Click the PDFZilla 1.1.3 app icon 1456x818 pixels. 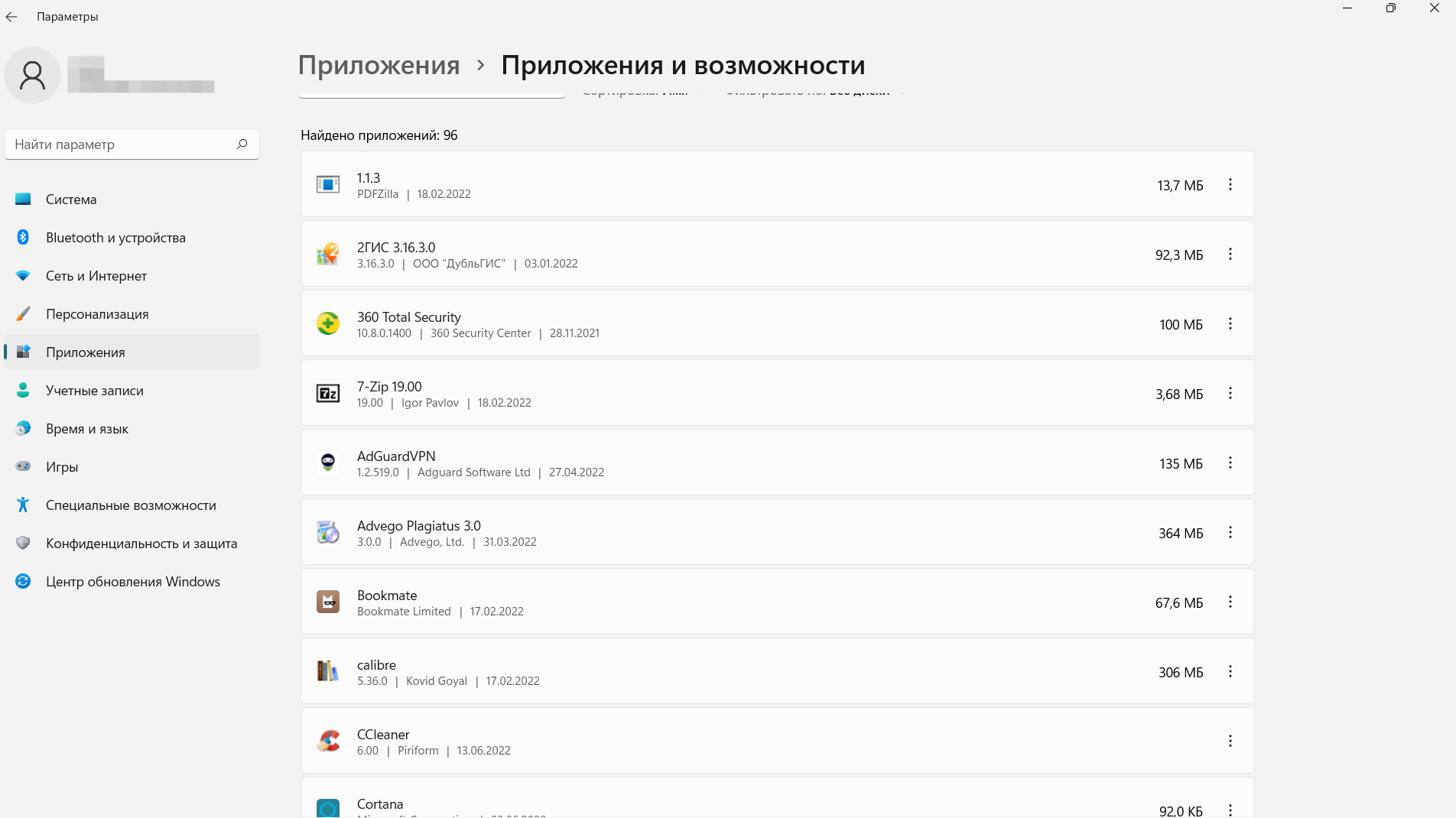point(328,184)
